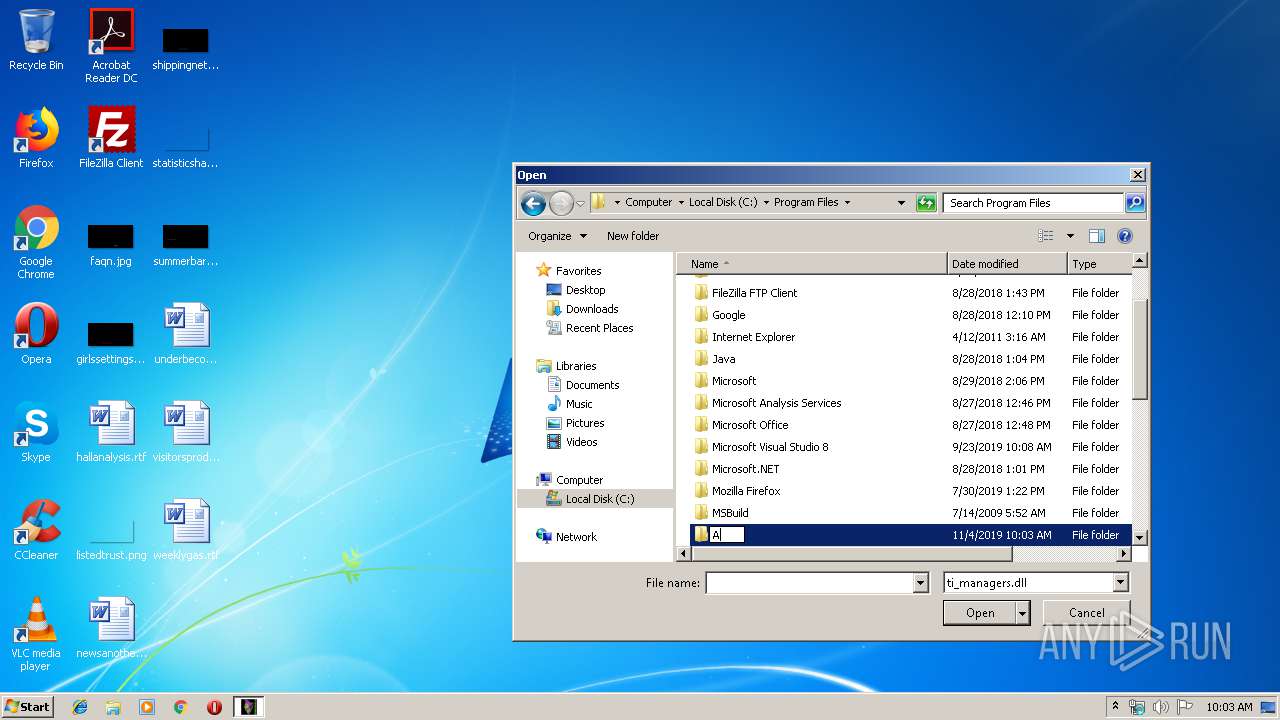Click the horizontal scrollbar right arrow

click(x=1123, y=553)
